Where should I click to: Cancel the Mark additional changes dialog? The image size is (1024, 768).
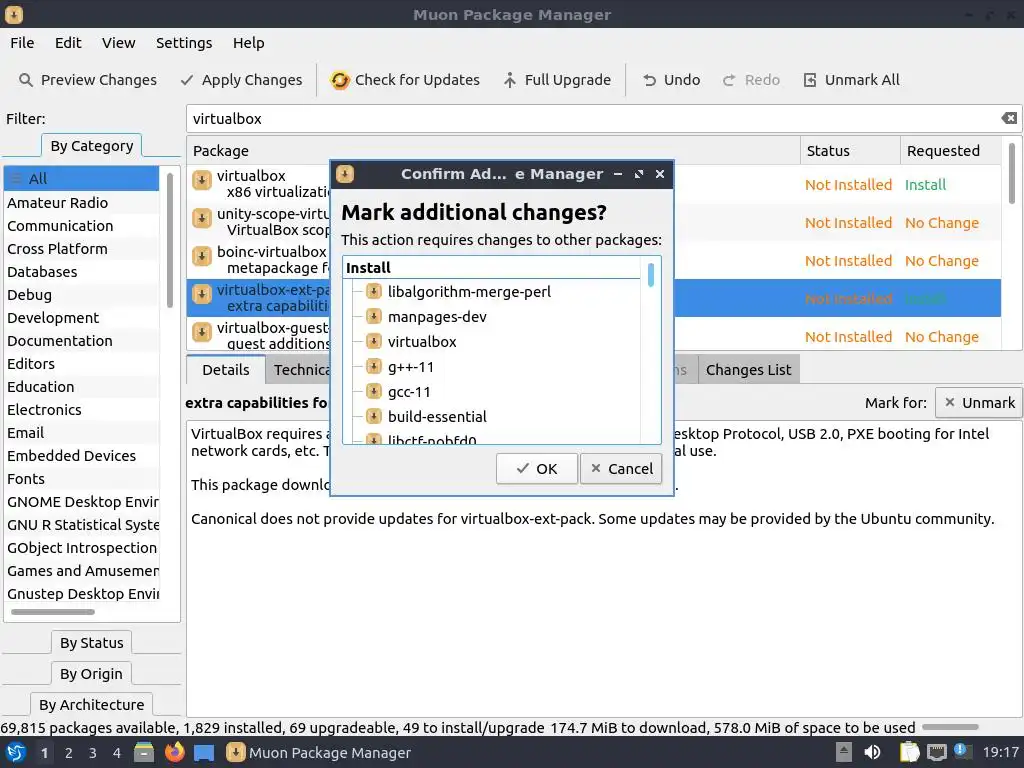pos(621,469)
